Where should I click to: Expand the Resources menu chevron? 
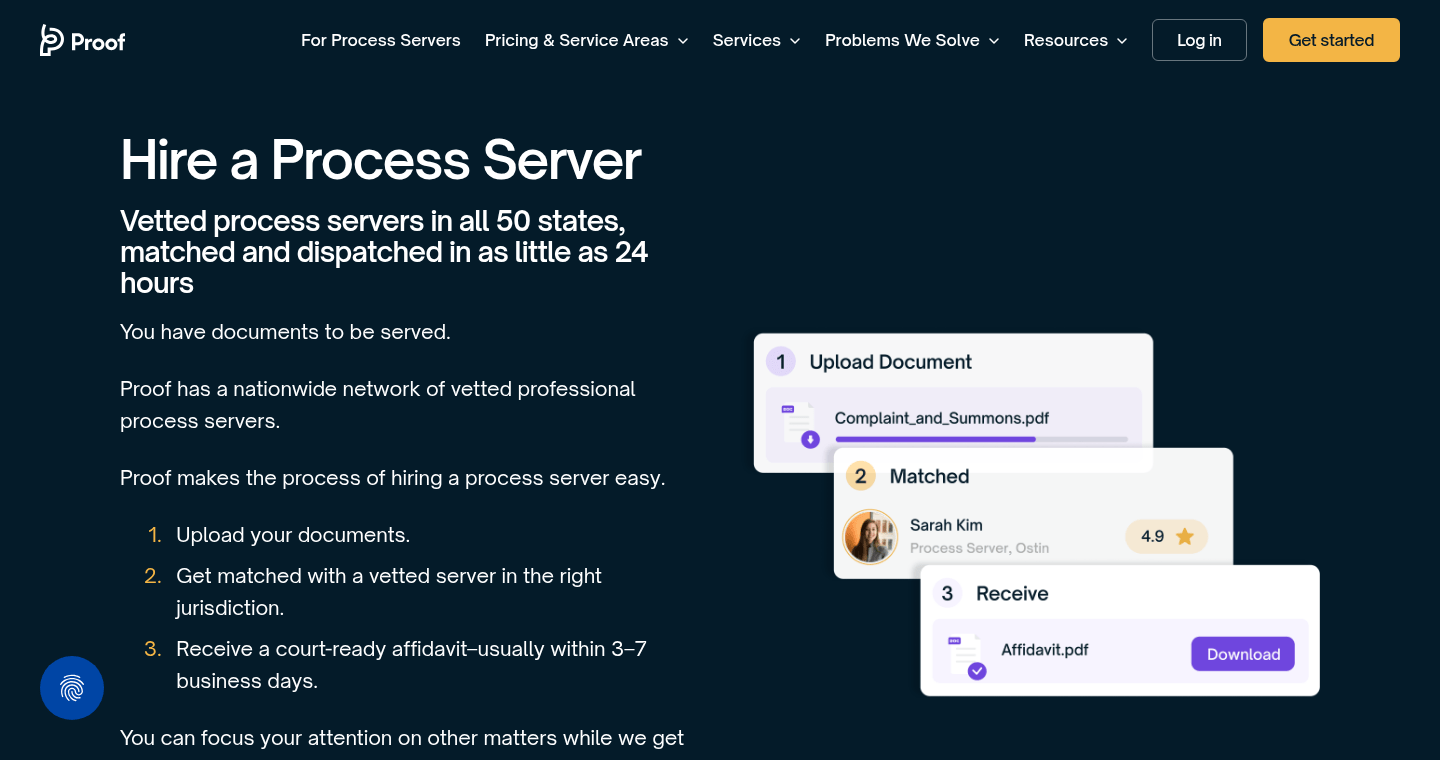1122,41
